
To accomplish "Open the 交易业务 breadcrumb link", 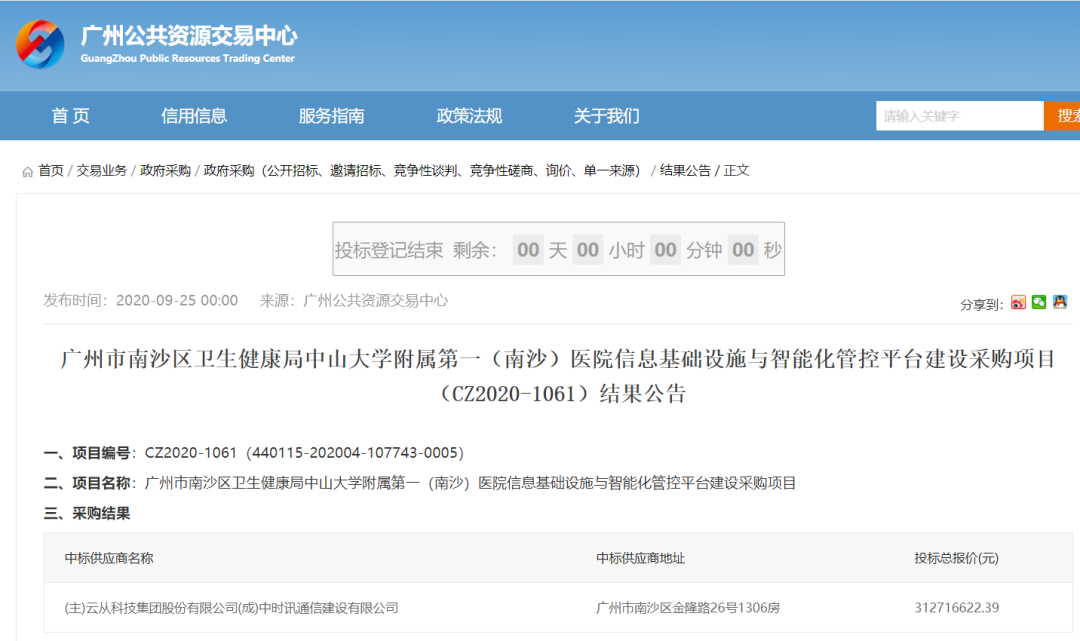I will pyautogui.click(x=102, y=171).
